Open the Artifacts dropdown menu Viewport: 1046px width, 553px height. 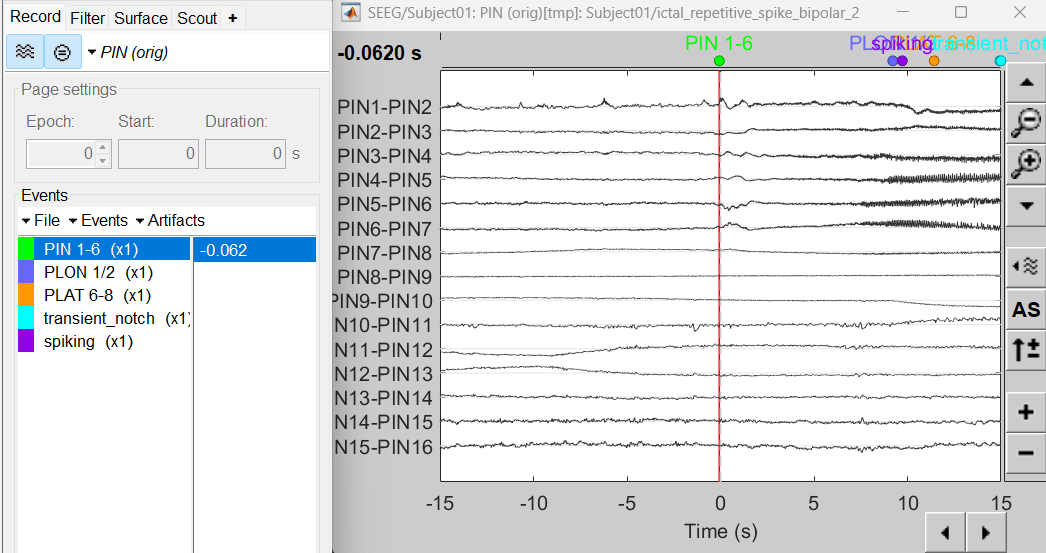pos(170,220)
